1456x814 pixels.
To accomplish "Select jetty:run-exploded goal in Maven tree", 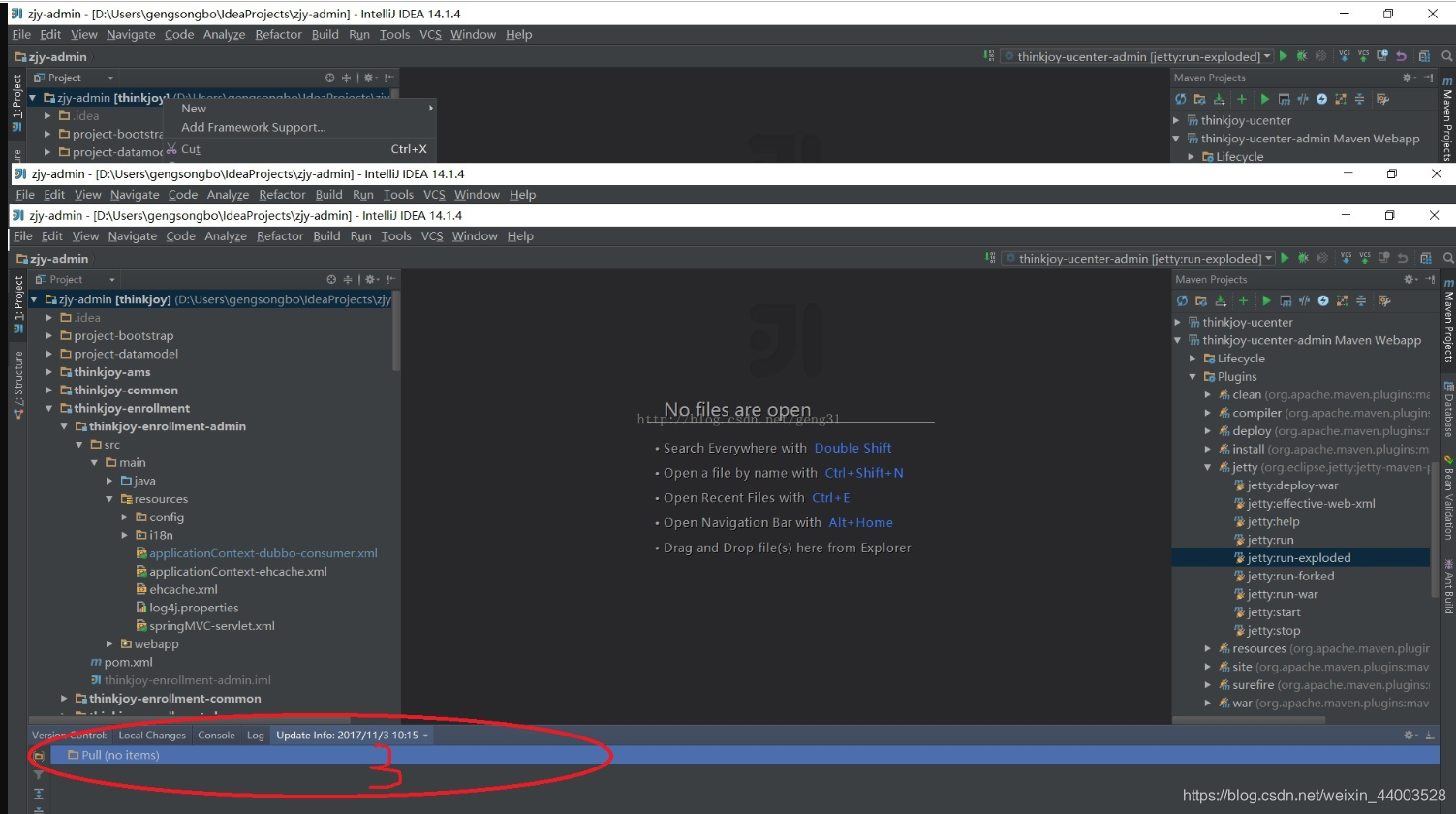I will (1300, 557).
